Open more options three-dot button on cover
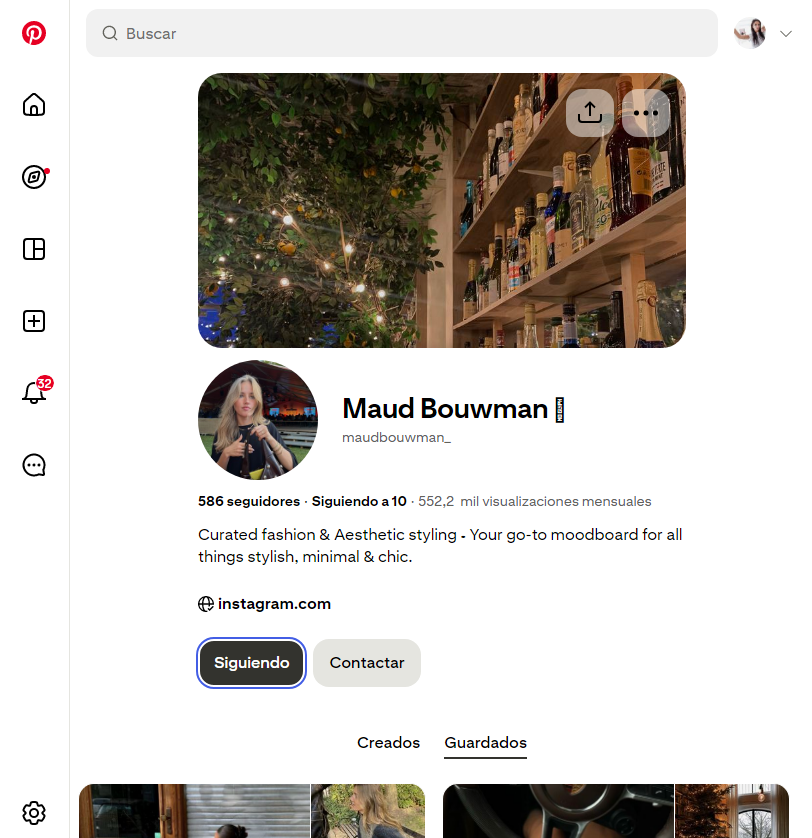The image size is (812, 838). click(646, 113)
